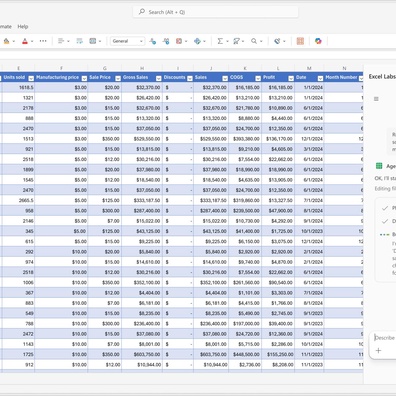The image size is (396, 396).
Task: Expand the find dropdown arrow
Action: [261, 41]
